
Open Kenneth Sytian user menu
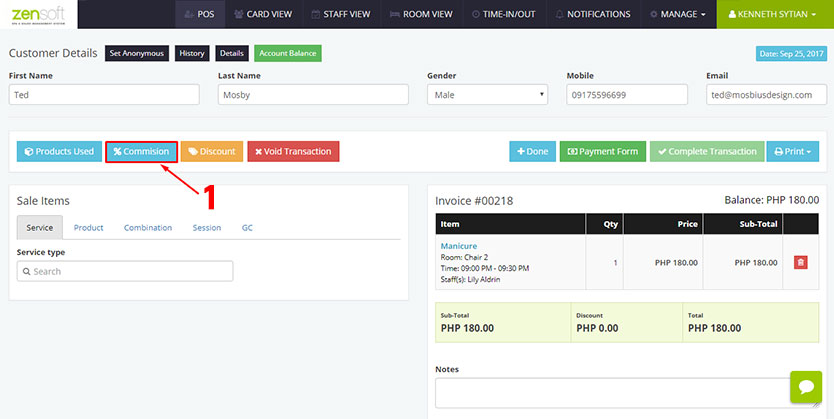coord(775,14)
